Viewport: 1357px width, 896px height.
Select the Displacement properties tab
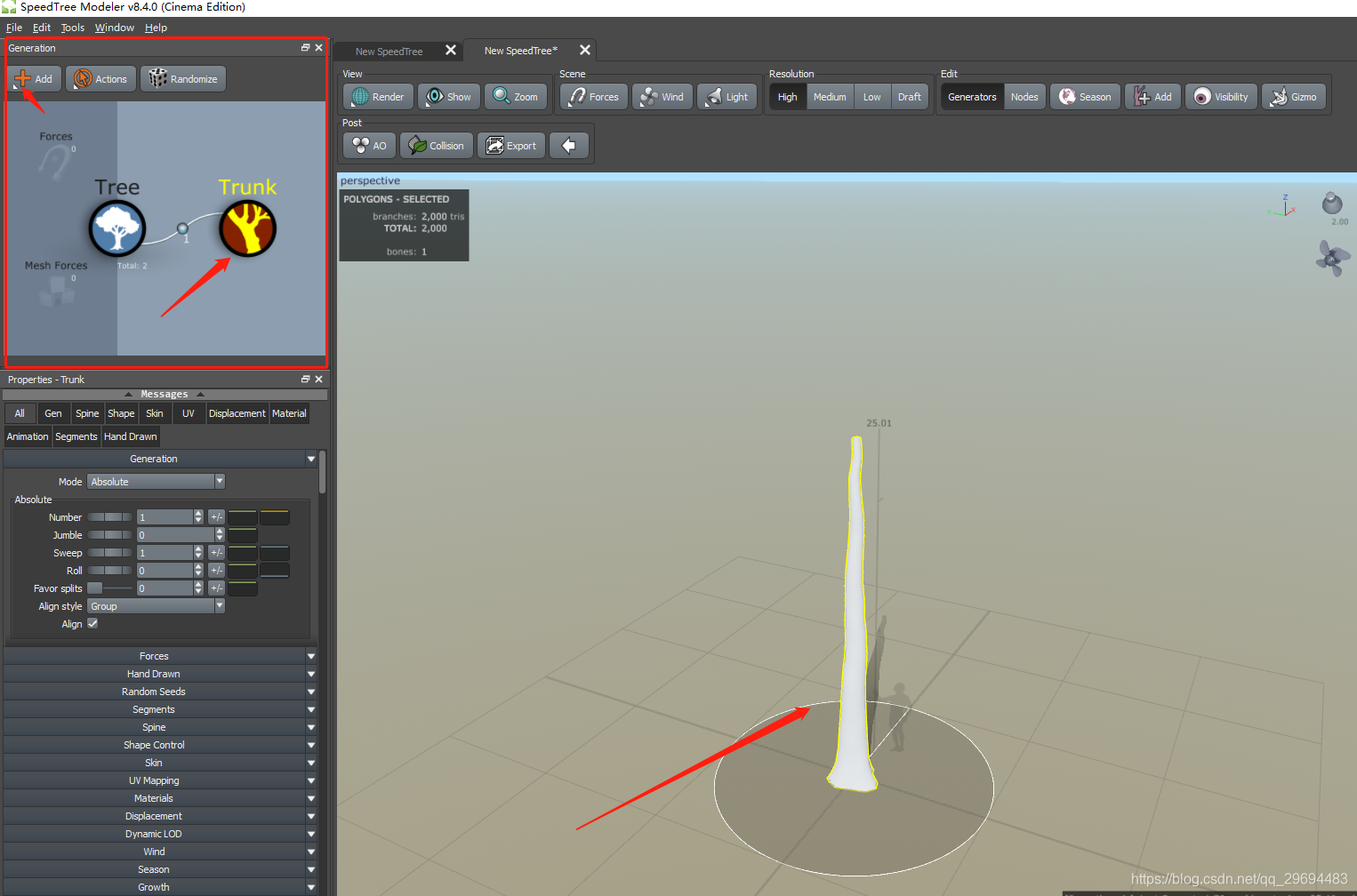coord(237,413)
